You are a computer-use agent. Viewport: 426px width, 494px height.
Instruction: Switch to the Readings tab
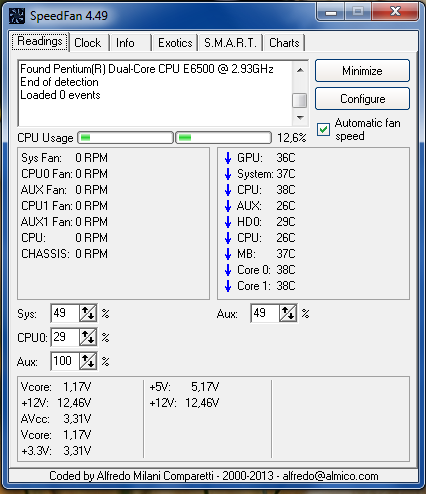[40, 42]
